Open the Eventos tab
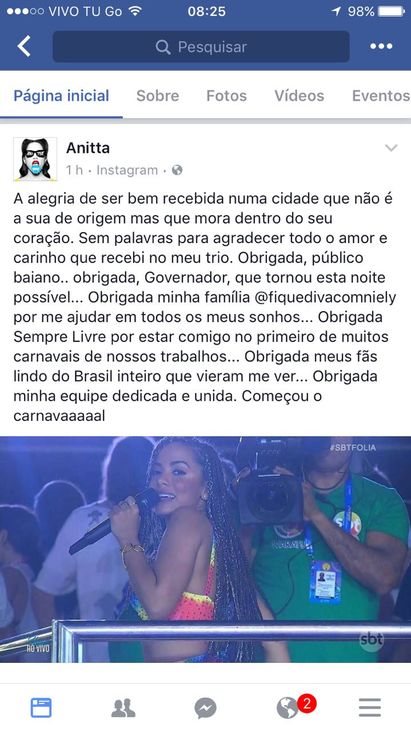The height and width of the screenshot is (732, 411). point(381,96)
